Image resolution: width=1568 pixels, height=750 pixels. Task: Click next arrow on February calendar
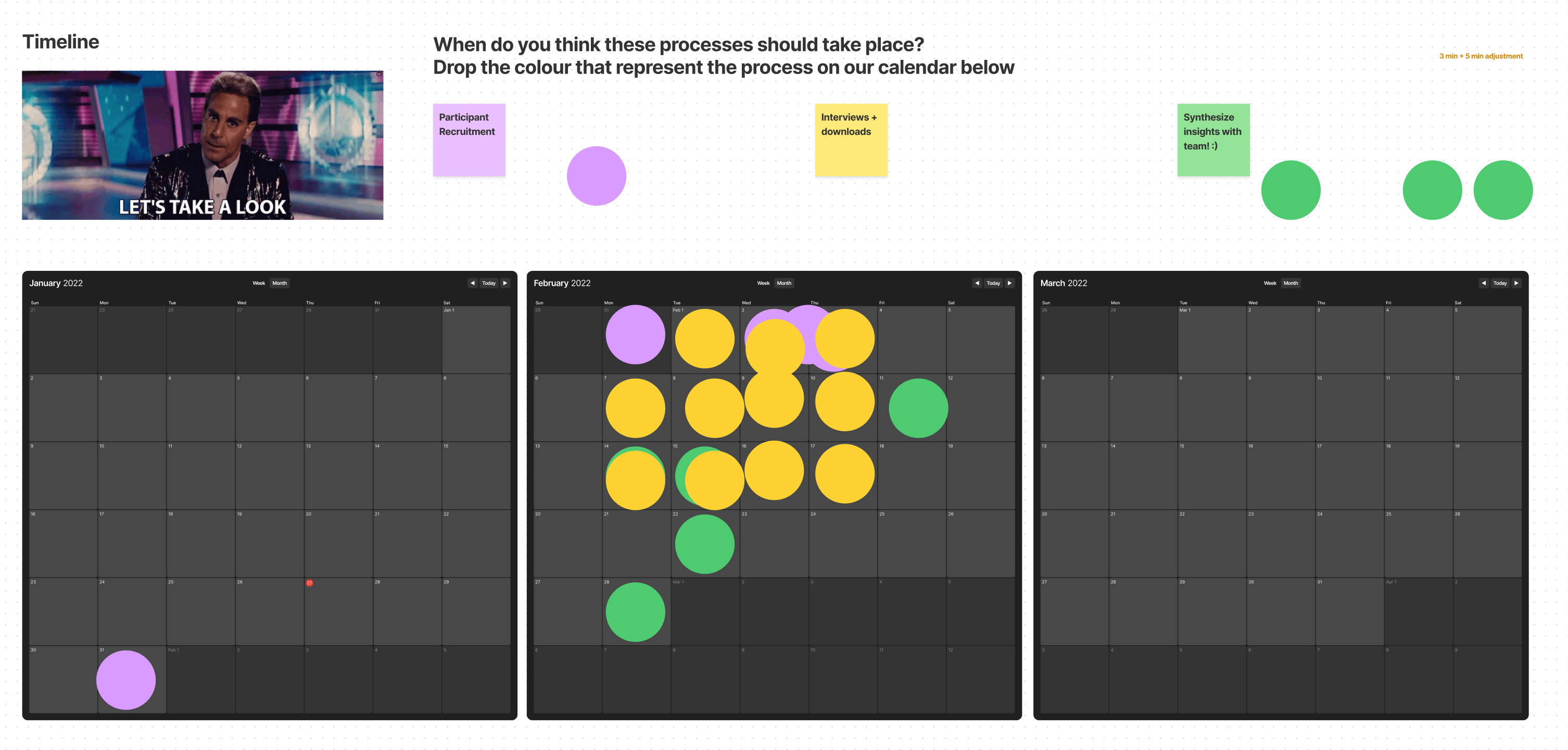[1010, 283]
